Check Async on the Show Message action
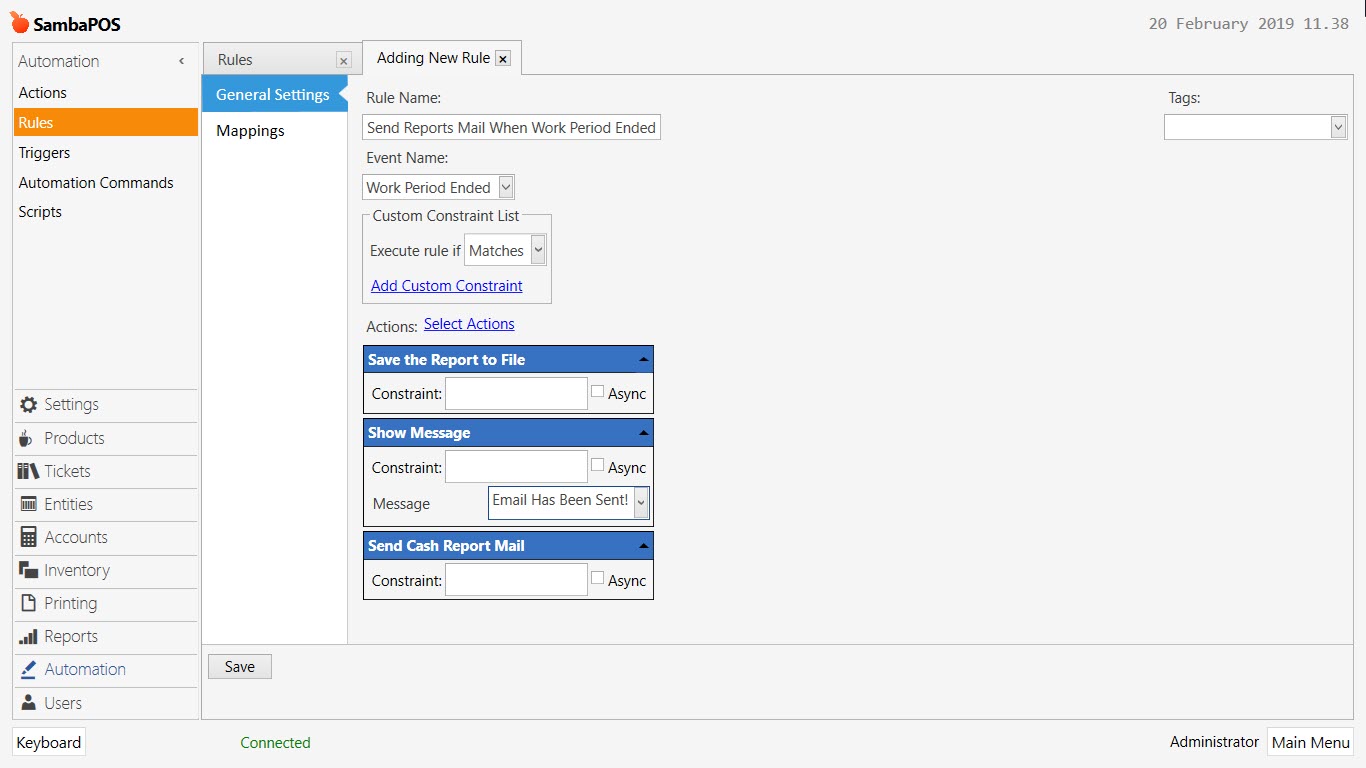This screenshot has width=1366, height=768. 597,464
